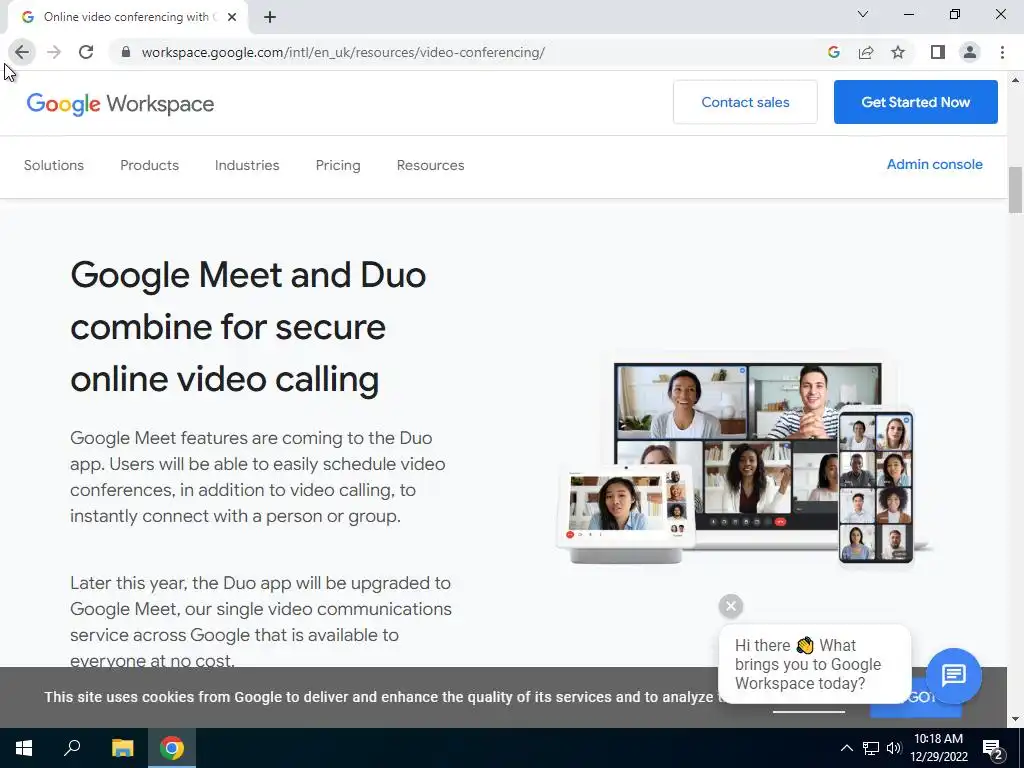
Task: Go back using the browser back arrow
Action: [22, 52]
